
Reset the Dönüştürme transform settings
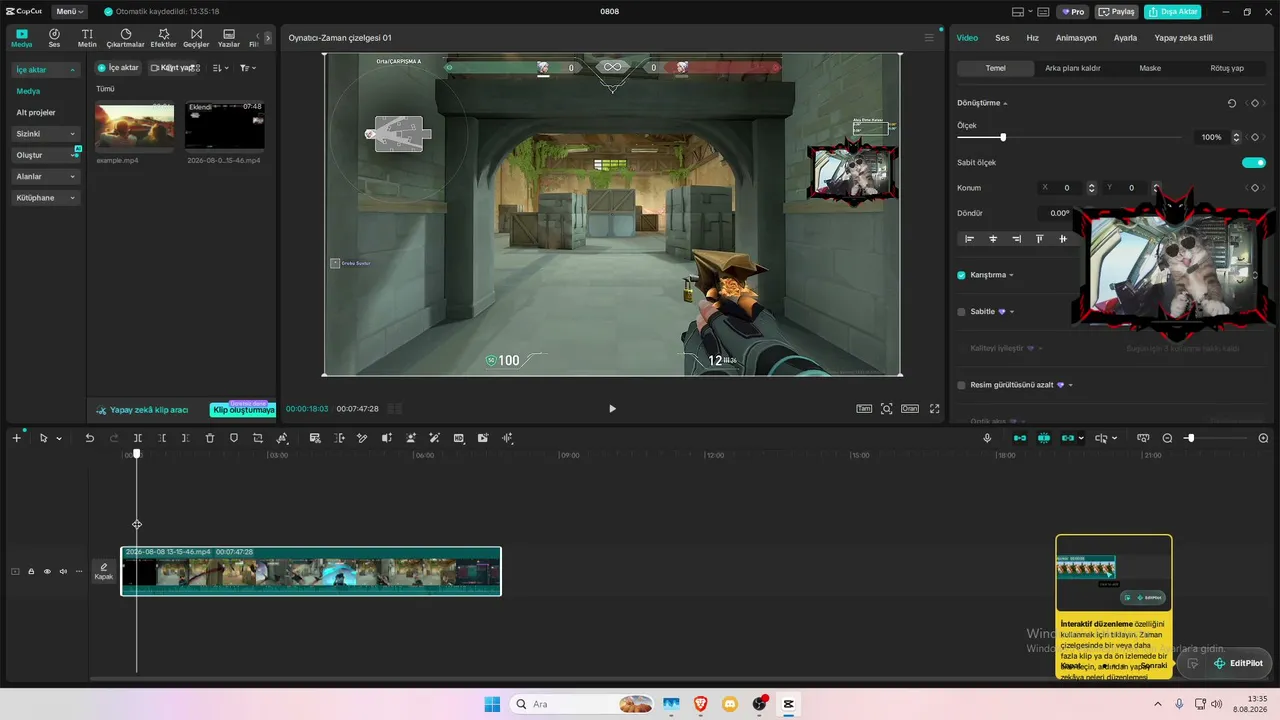tap(1232, 103)
